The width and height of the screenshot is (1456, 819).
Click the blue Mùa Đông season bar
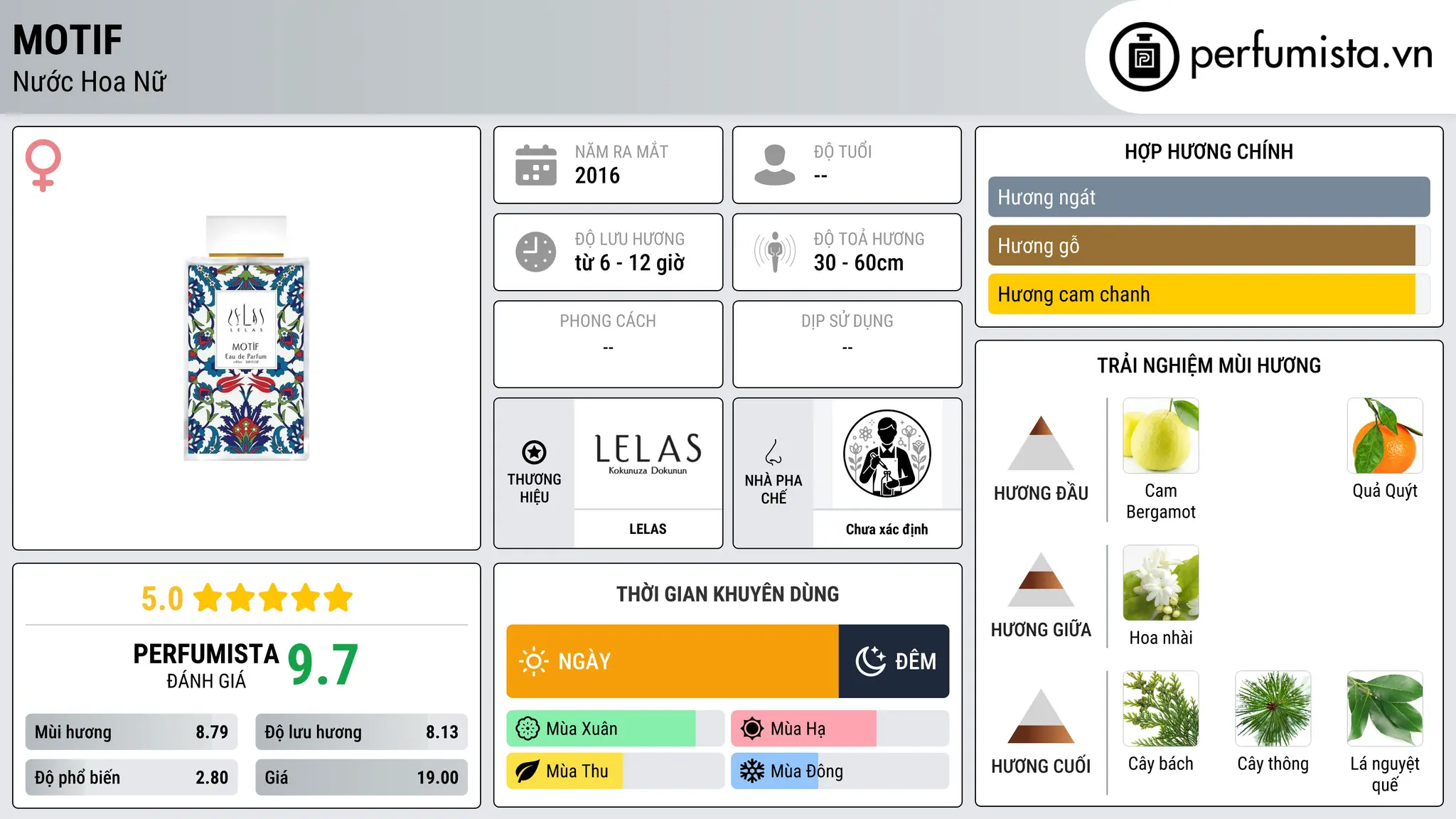(840, 771)
